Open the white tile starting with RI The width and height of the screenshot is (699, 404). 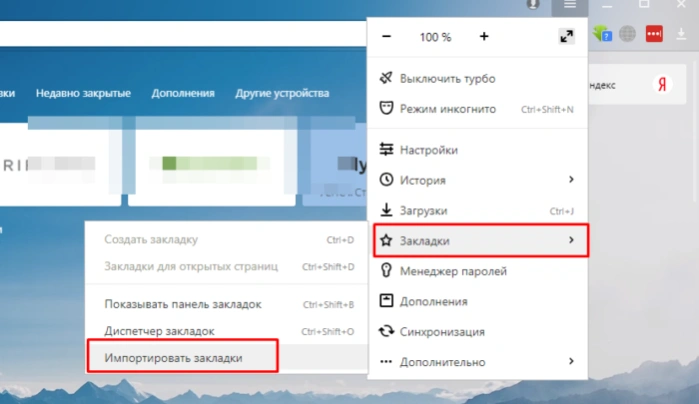tap(60, 164)
